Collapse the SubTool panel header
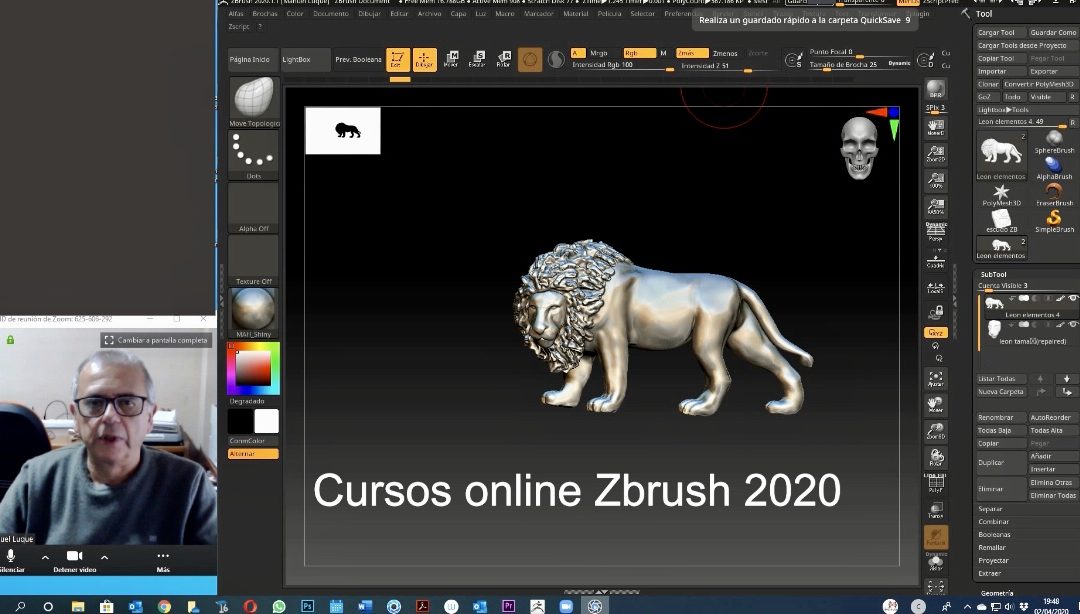Viewport: 1080px width, 614px height. pyautogui.click(x=993, y=274)
